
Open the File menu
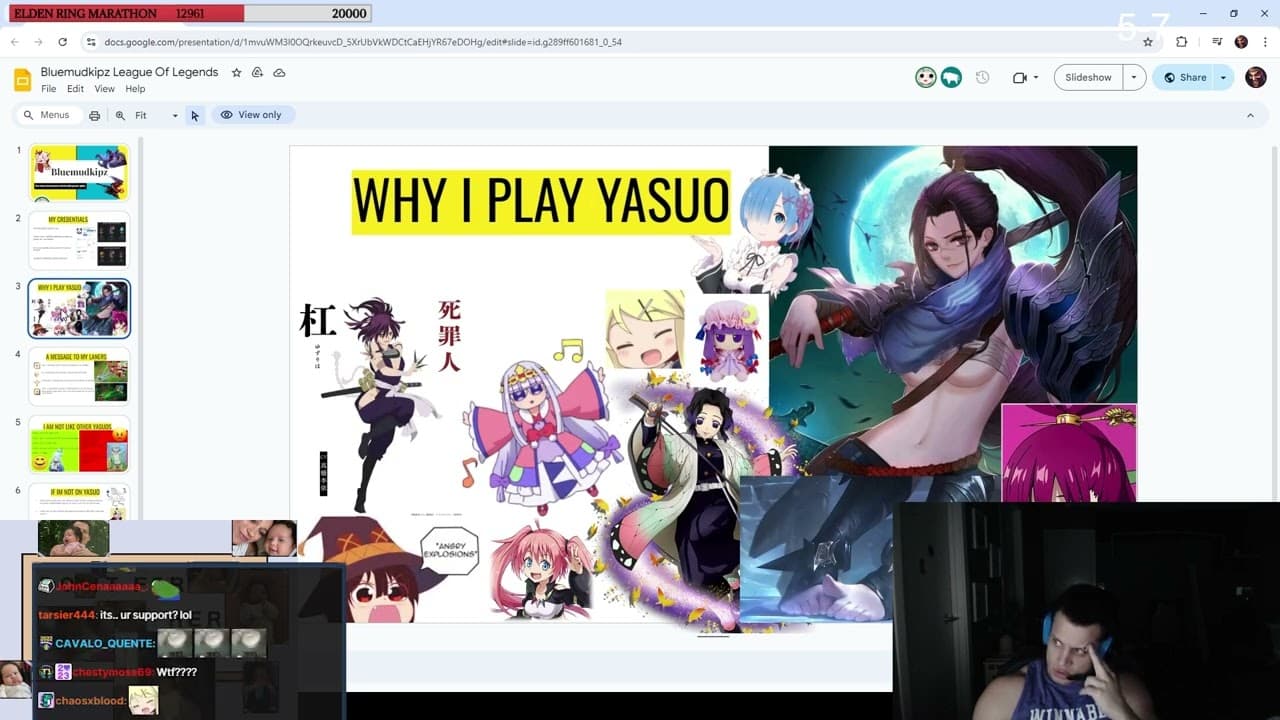pos(48,88)
